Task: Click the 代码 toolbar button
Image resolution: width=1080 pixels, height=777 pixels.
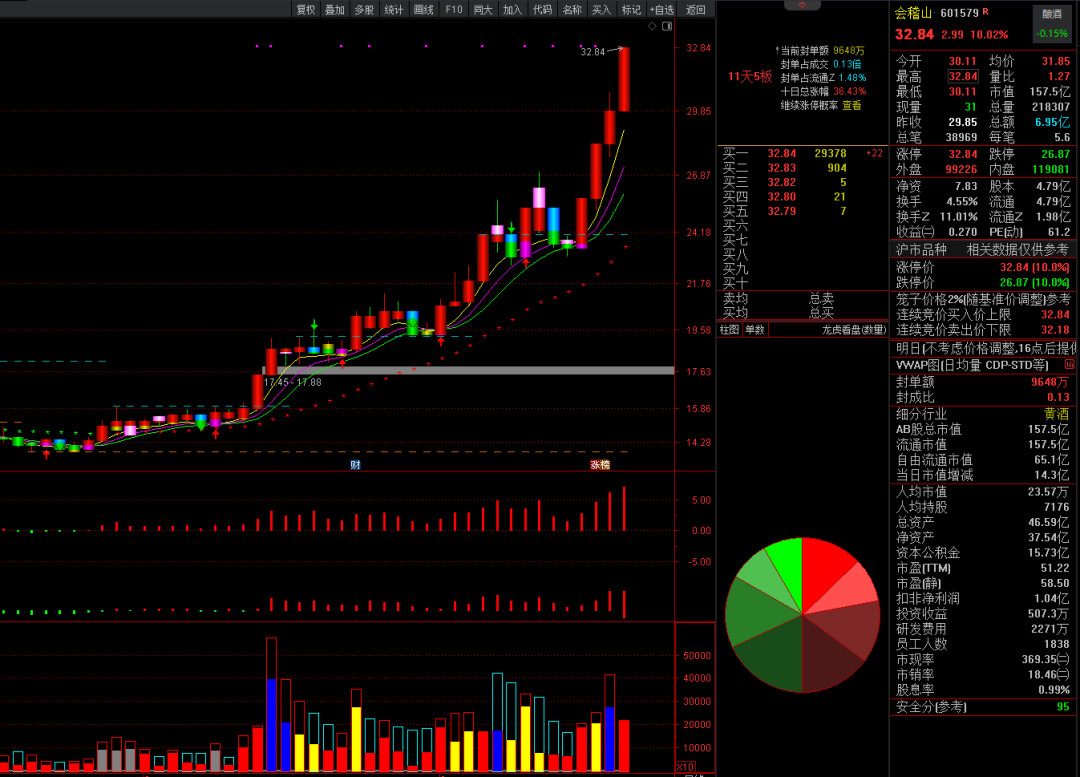Action: point(543,9)
